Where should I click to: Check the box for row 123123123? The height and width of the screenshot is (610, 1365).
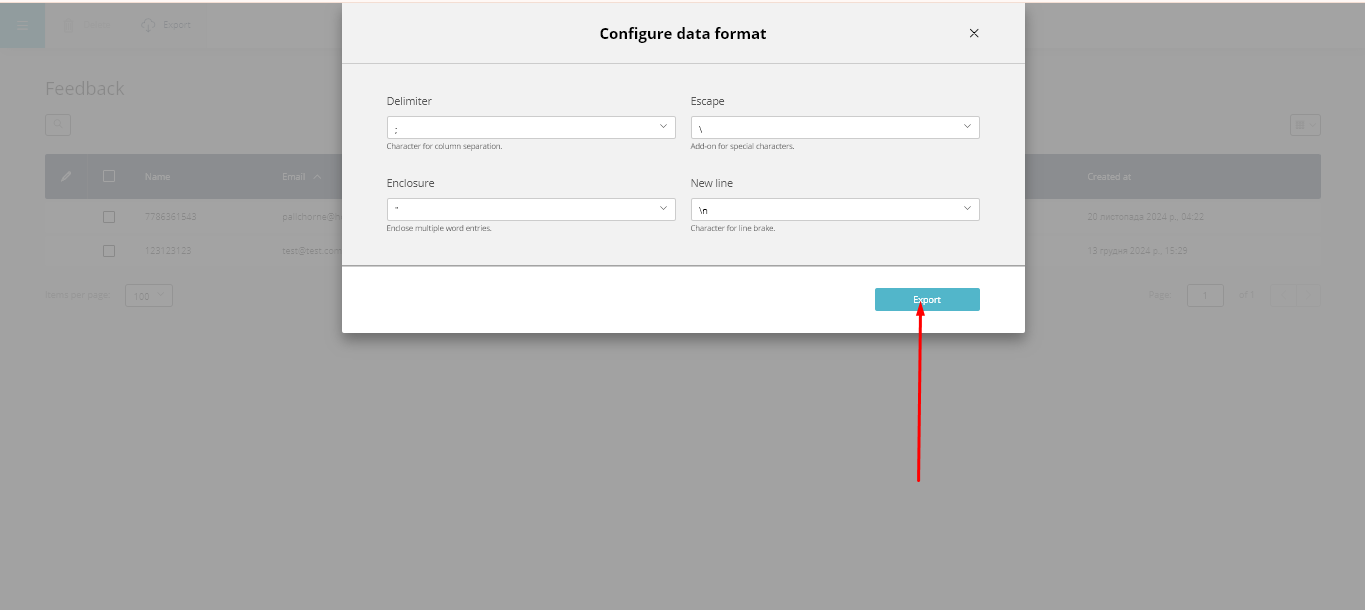pyautogui.click(x=109, y=251)
